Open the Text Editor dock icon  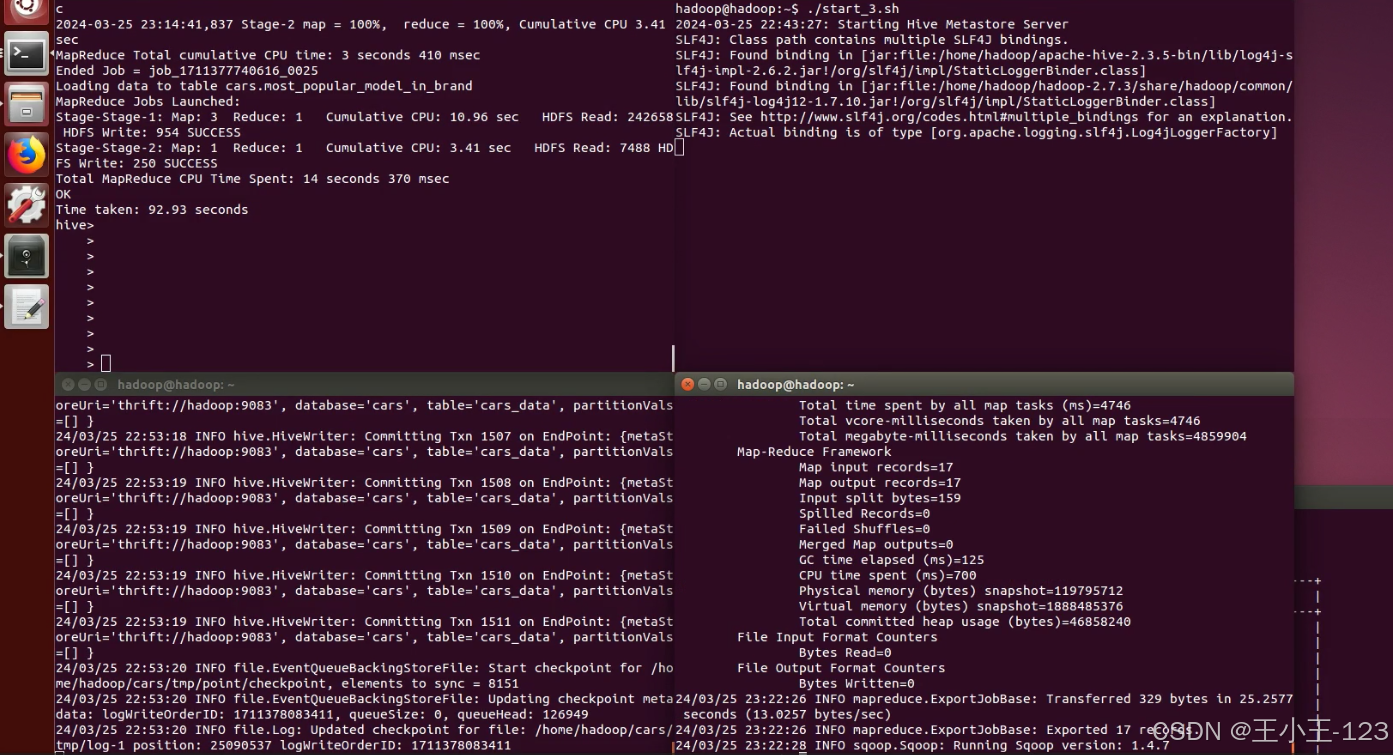pos(26,307)
